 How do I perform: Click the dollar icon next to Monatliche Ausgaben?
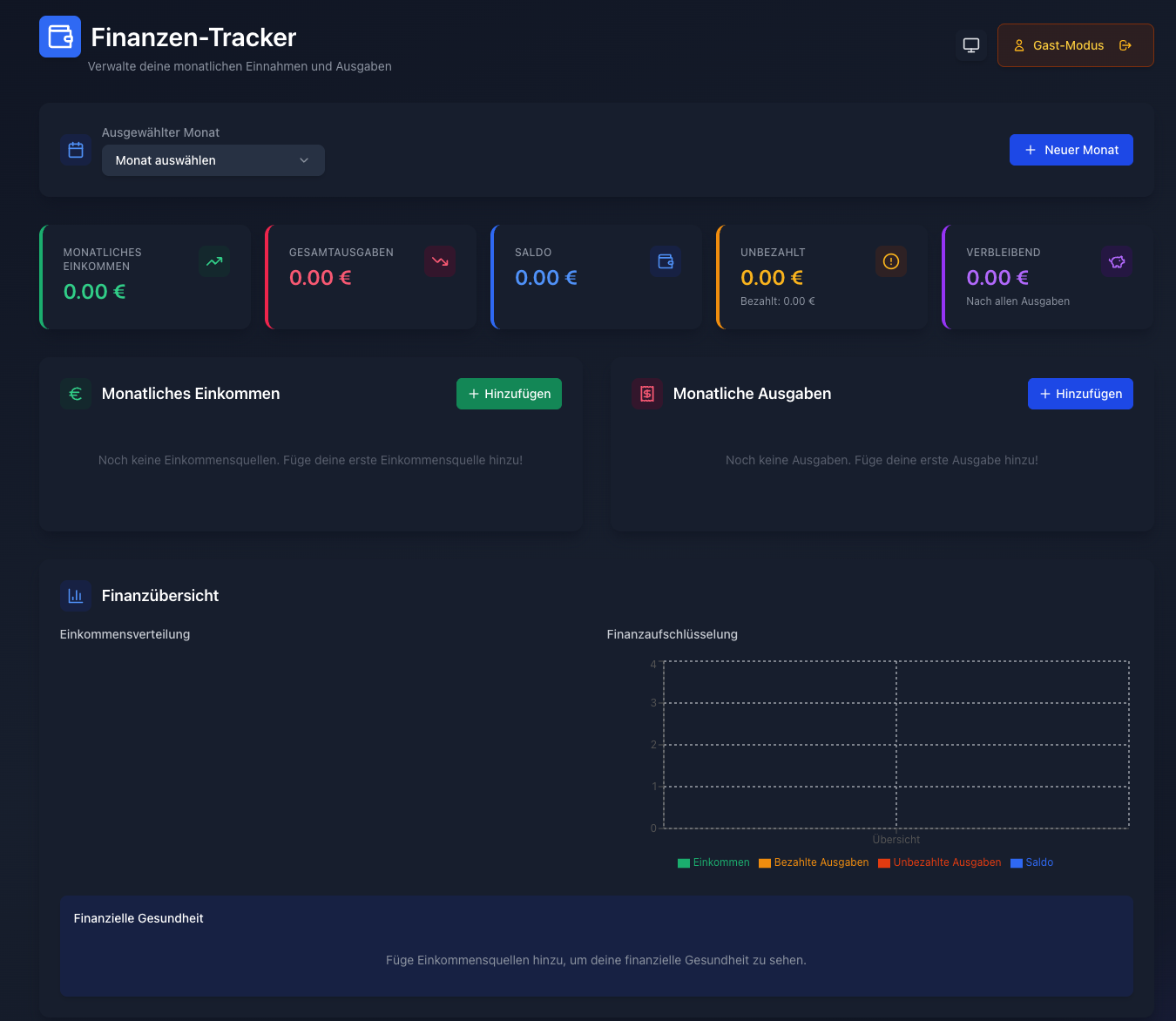(647, 394)
